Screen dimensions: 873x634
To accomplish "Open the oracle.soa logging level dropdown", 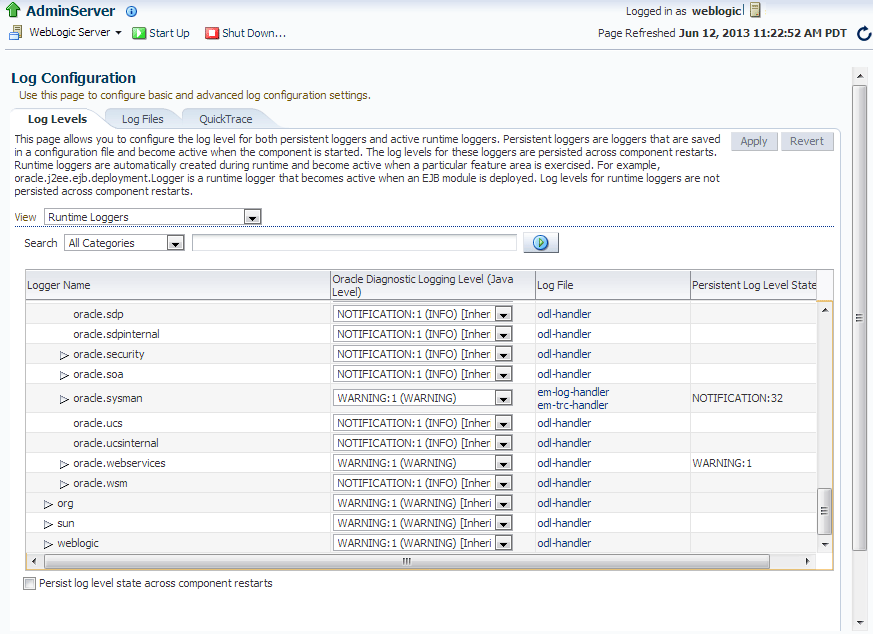I will (x=503, y=373).
